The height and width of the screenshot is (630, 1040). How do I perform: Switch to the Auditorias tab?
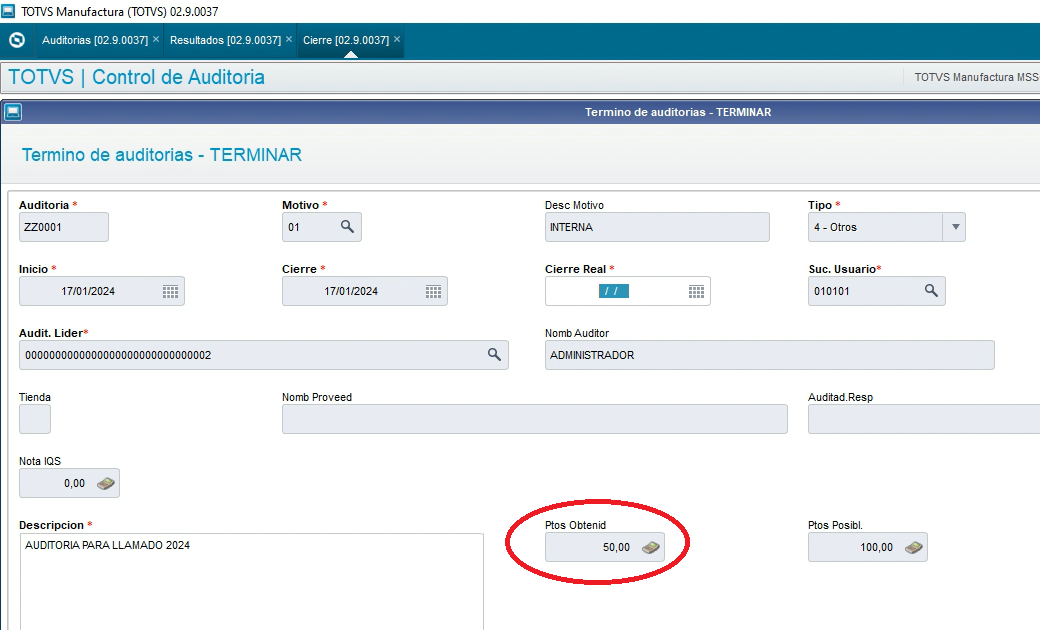coord(95,40)
